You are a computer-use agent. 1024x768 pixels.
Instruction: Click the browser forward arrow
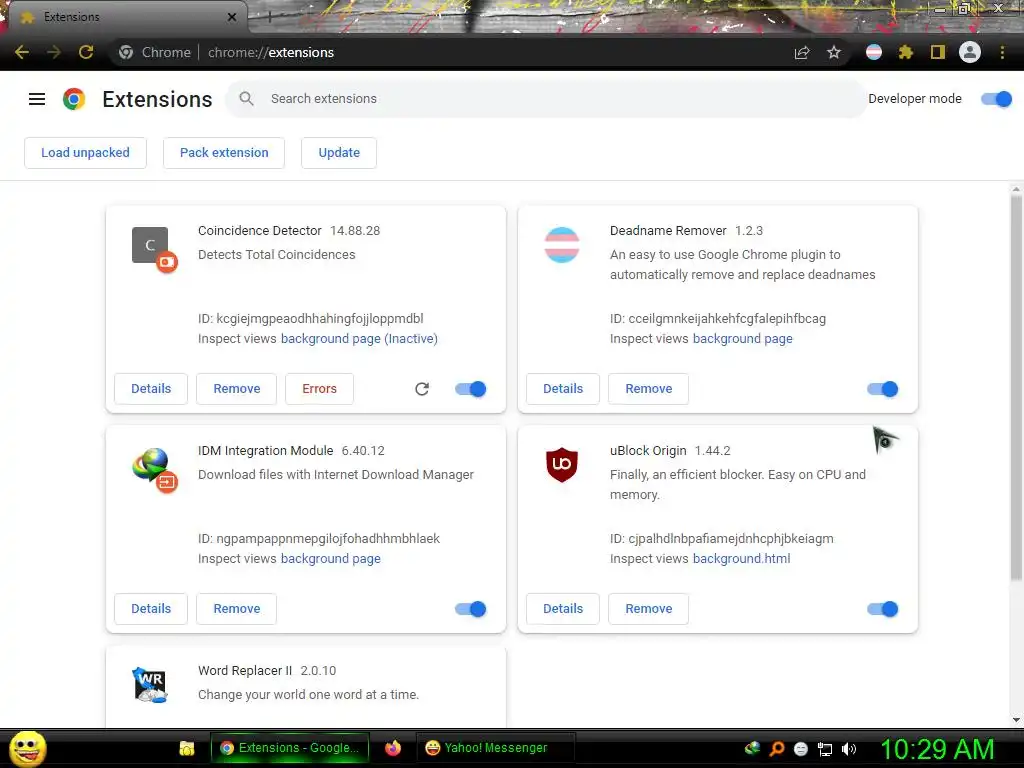click(x=54, y=52)
